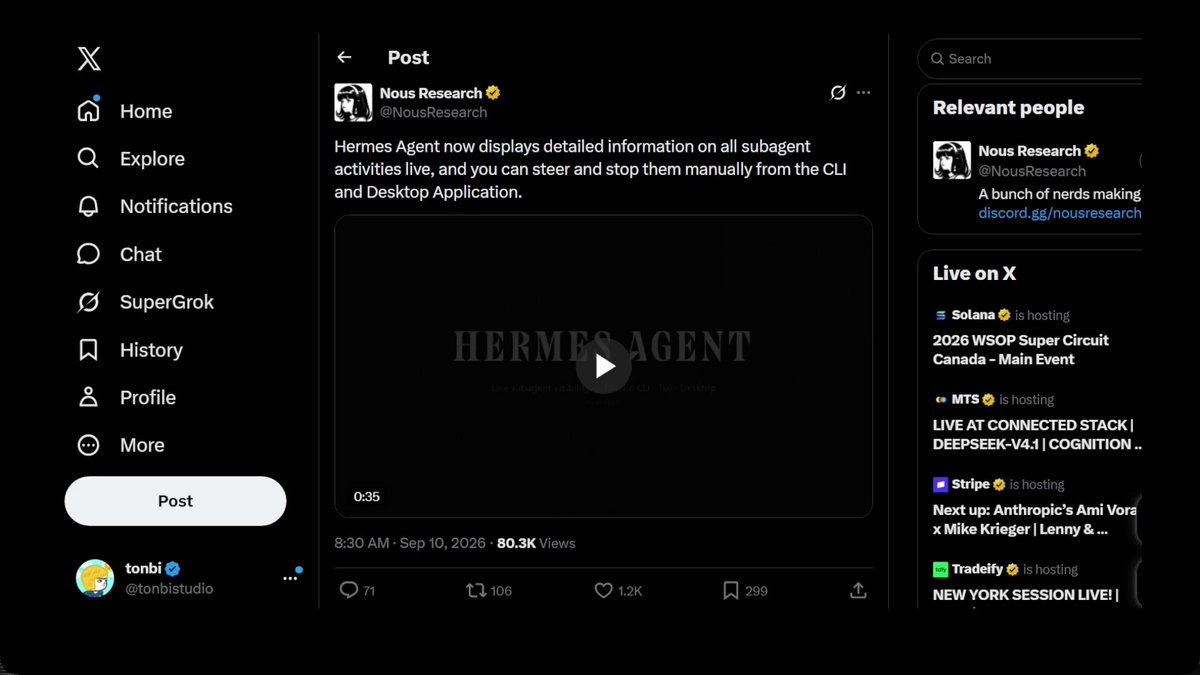
Task: Click the SuperGrok slash-circle icon
Action: pos(89,302)
